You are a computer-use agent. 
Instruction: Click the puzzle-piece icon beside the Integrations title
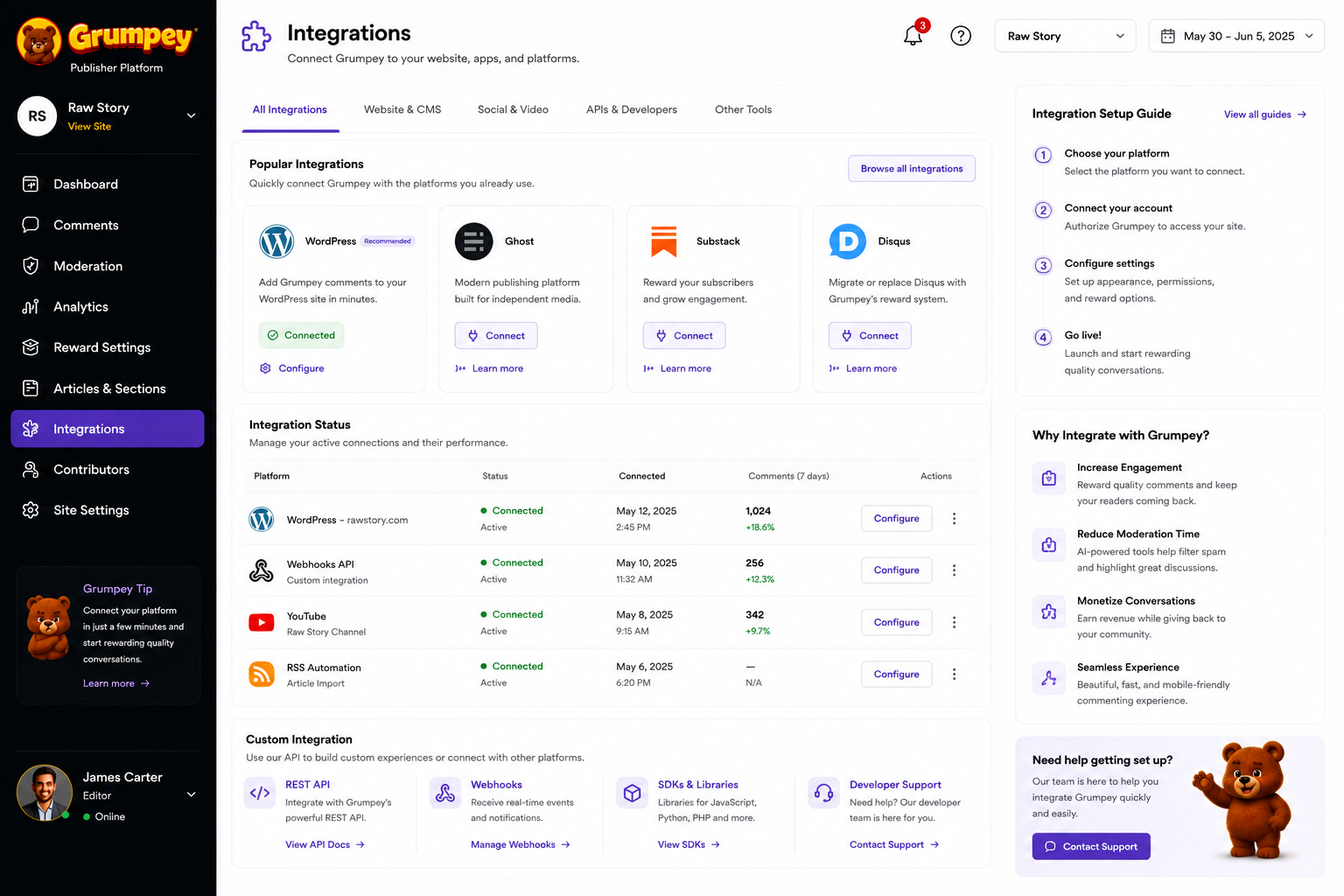[x=256, y=36]
